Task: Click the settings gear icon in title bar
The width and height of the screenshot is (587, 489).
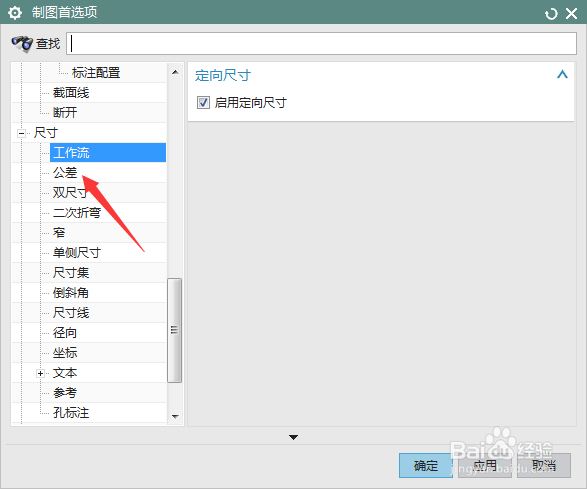Action: pyautogui.click(x=15, y=13)
